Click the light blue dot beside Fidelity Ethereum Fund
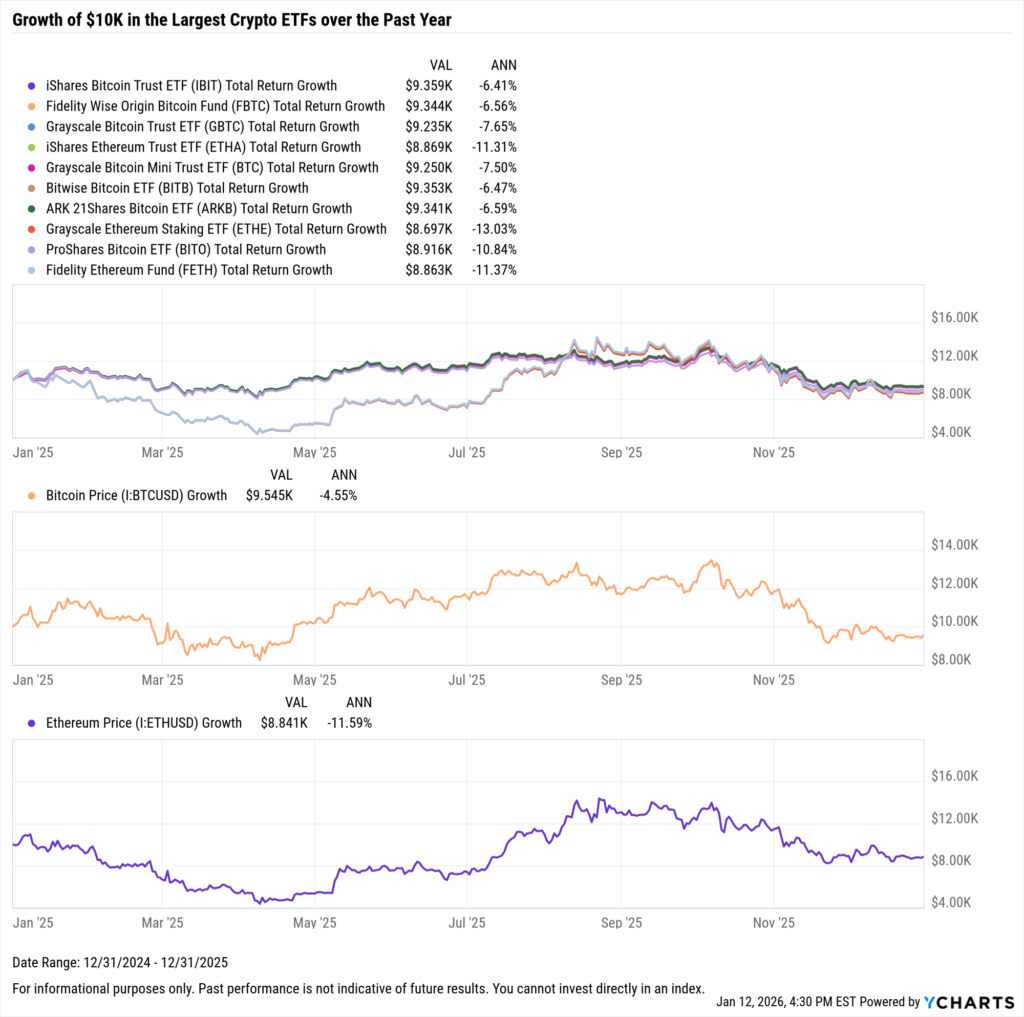 [33, 270]
